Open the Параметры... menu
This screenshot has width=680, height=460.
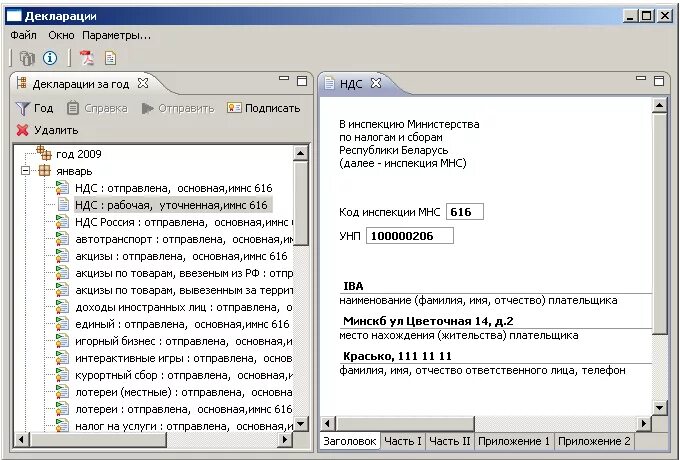tap(117, 35)
